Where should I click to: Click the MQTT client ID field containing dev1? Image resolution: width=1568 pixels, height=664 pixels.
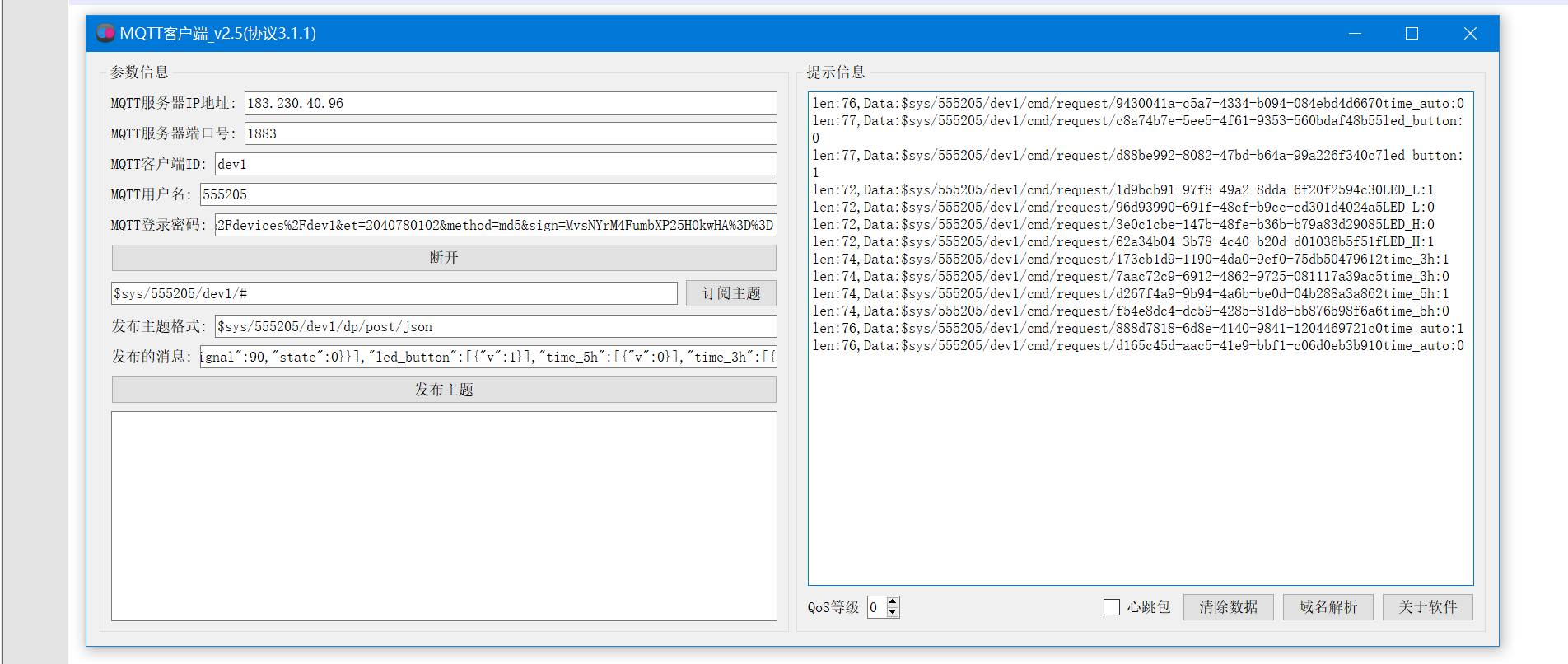click(496, 164)
